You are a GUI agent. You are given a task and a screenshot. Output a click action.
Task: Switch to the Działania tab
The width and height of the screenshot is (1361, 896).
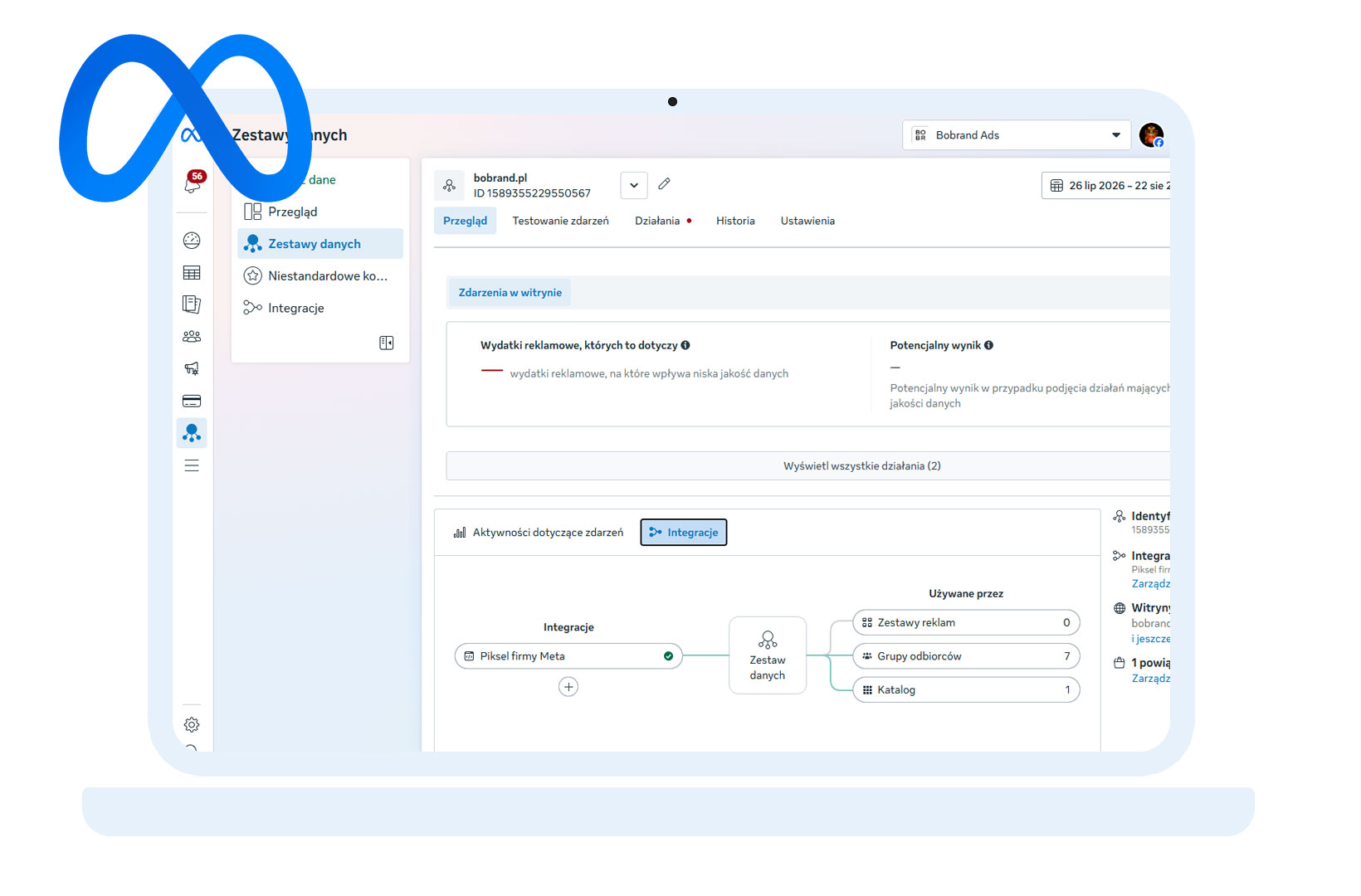(662, 221)
